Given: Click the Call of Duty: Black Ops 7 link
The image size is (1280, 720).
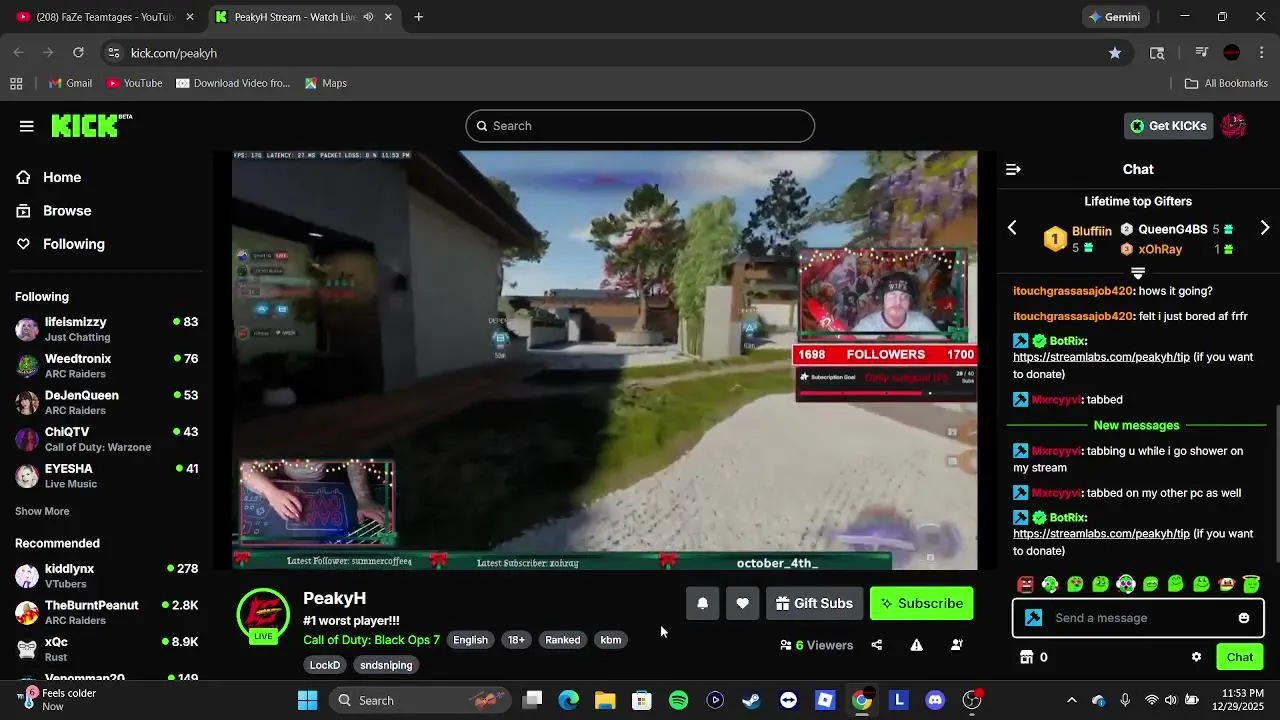Looking at the screenshot, I should pos(371,640).
